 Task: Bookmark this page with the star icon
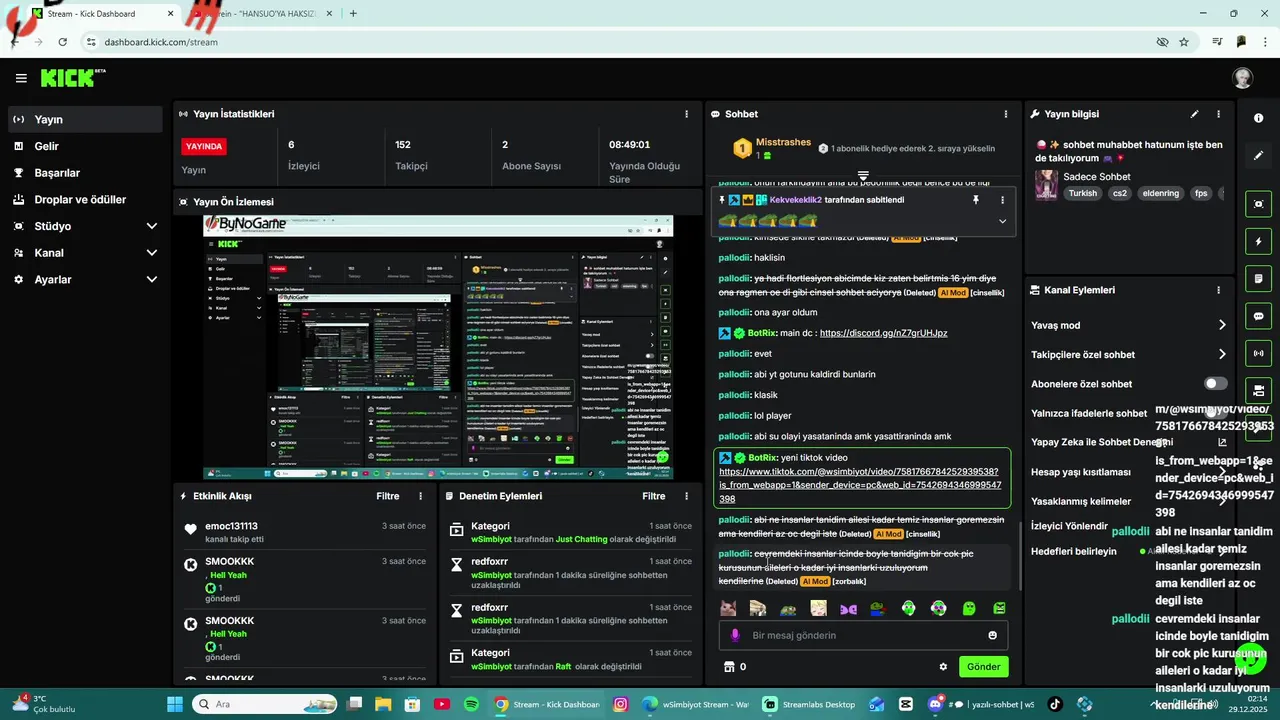coord(1184,42)
